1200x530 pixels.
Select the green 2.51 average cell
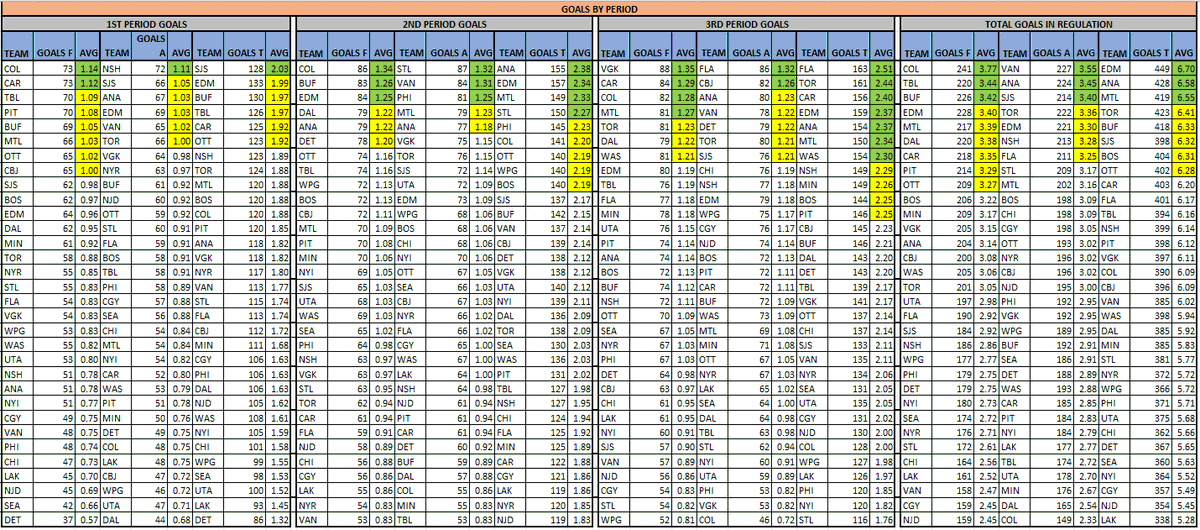click(x=883, y=69)
